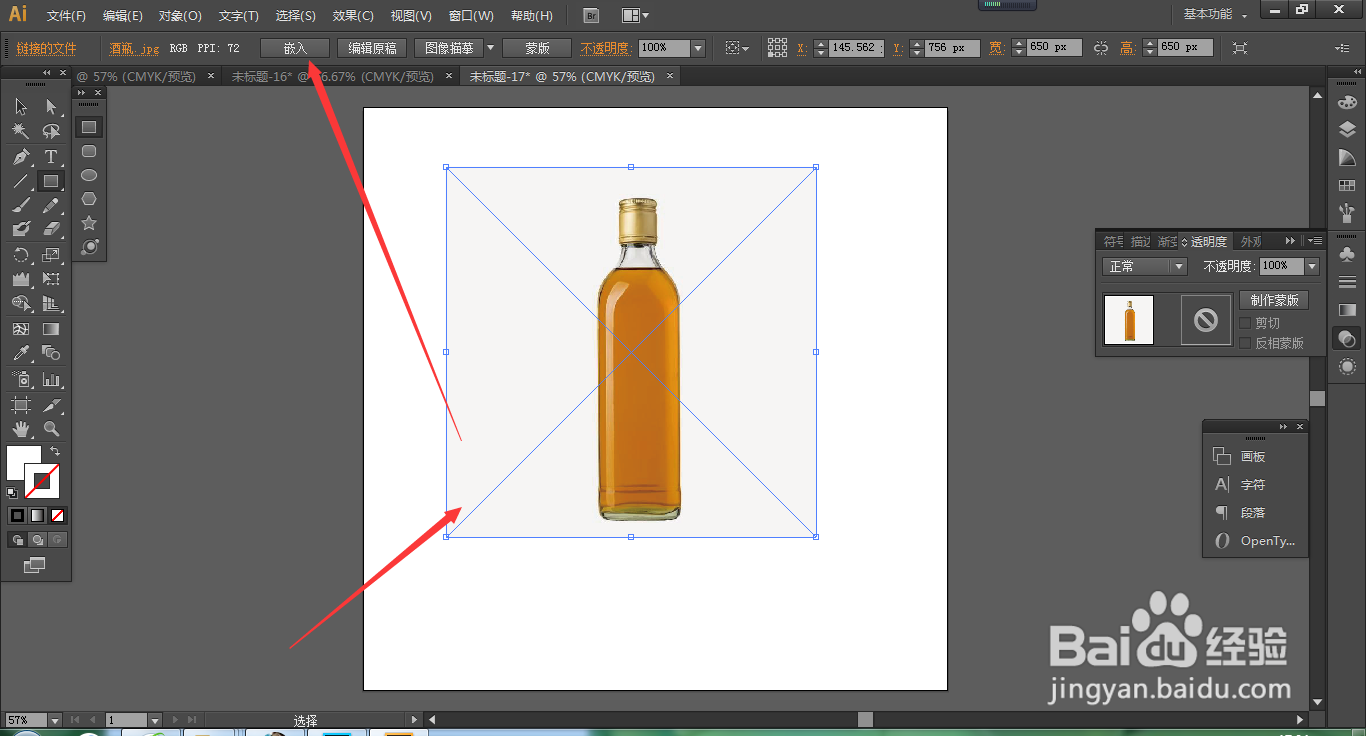Select the Type tool

point(51,157)
